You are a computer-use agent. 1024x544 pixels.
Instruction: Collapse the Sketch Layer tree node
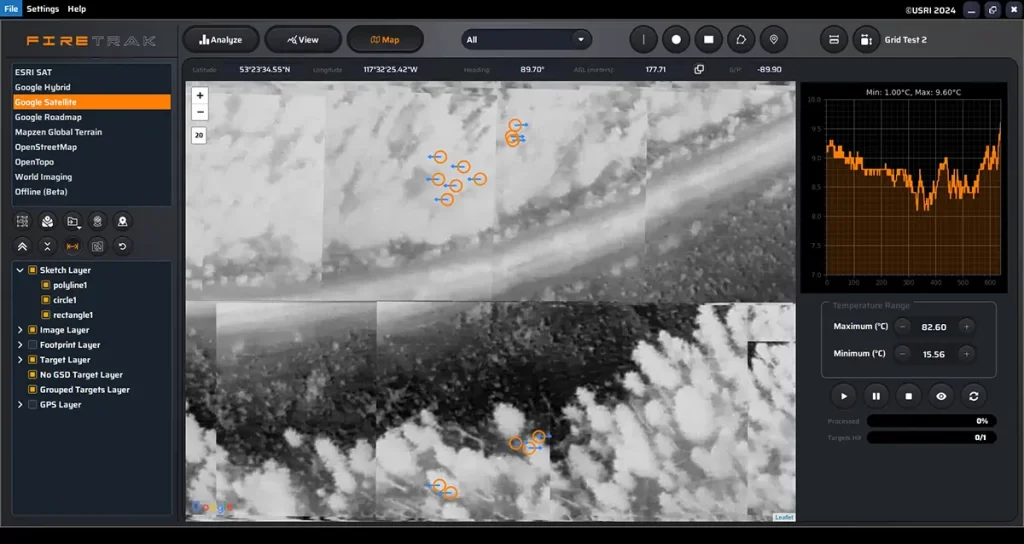[x=21, y=270]
